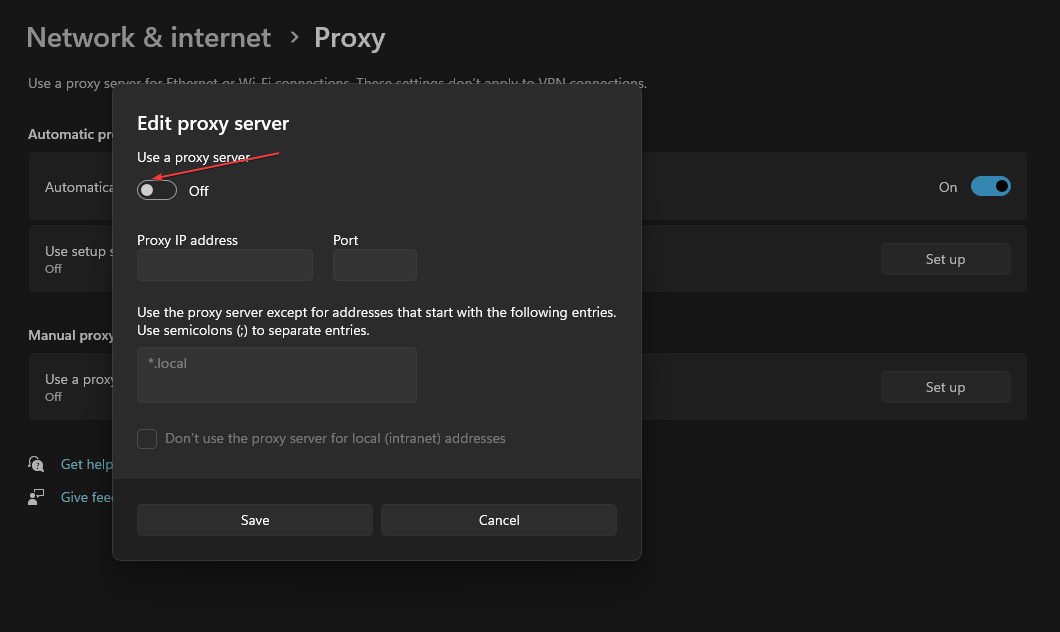Viewport: 1060px width, 632px height.
Task: Turn on the Use a proxy server toggle
Action: (157, 190)
